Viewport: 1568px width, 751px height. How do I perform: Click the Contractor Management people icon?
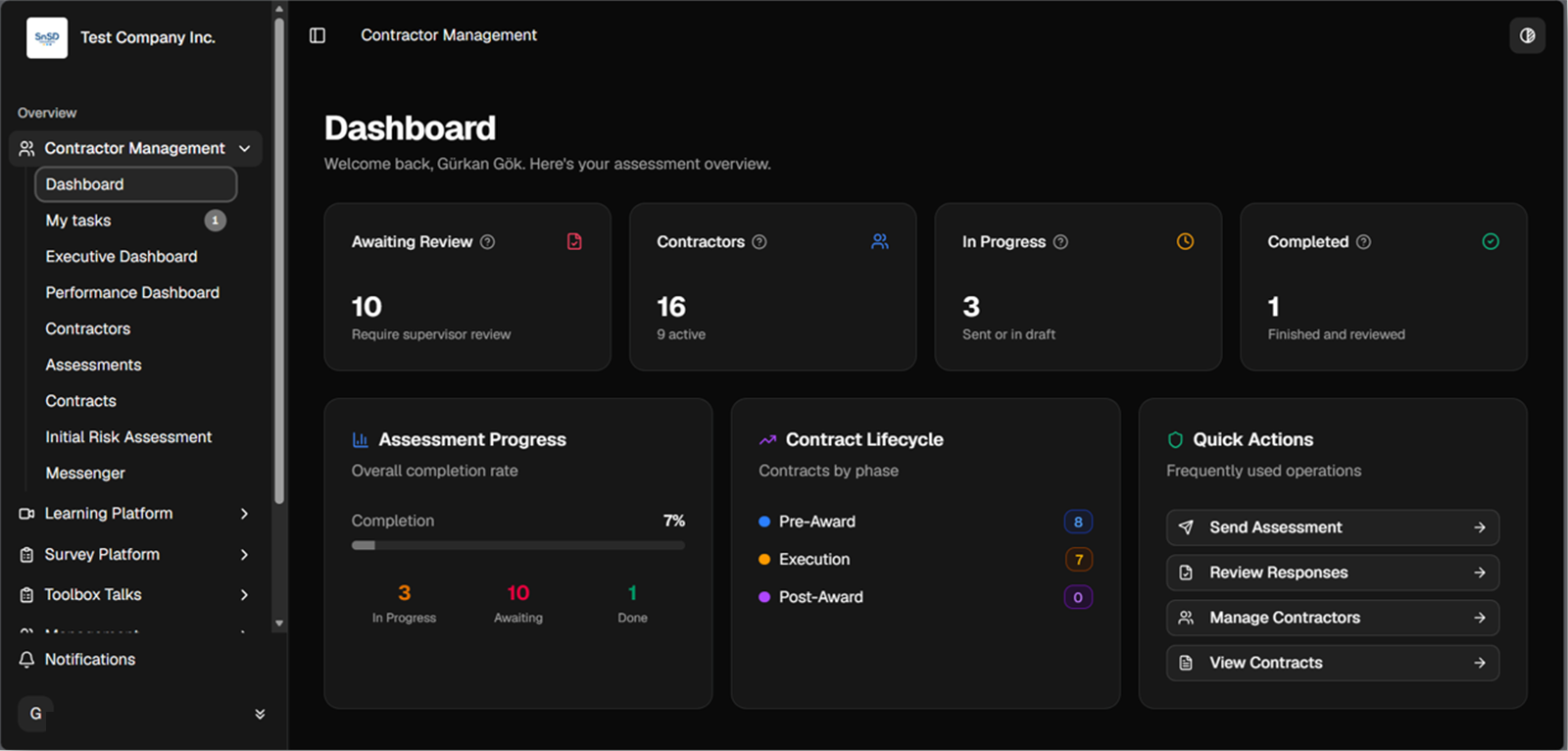coord(26,148)
